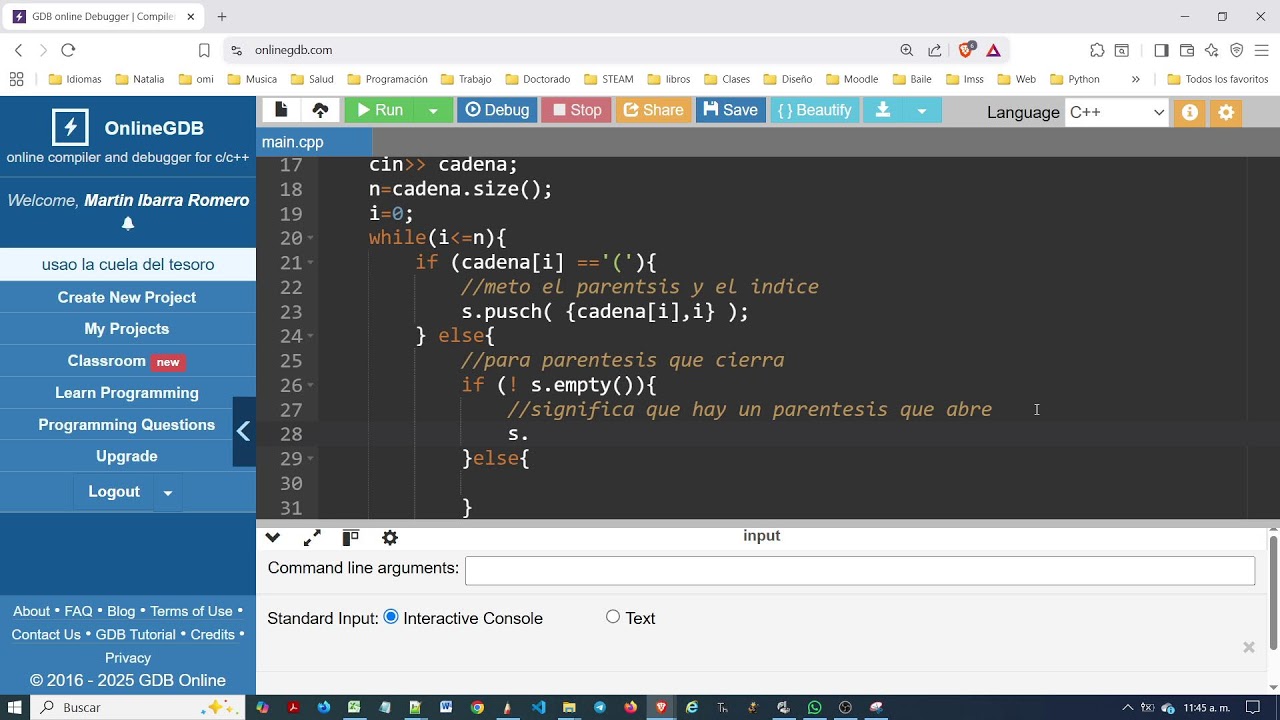Image resolution: width=1280 pixels, height=720 pixels.
Task: Collapse the while loop at line 20
Action: tap(311, 238)
